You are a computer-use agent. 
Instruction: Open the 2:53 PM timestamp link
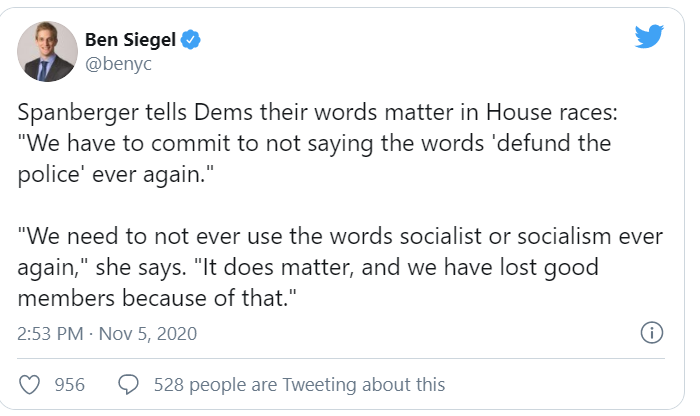pos(52,333)
